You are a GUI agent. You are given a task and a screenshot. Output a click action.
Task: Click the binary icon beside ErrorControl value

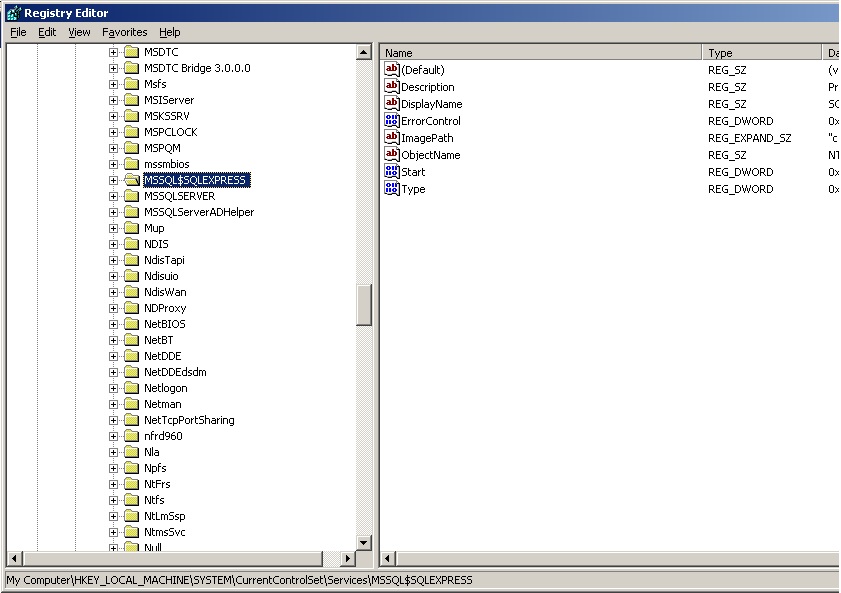pyautogui.click(x=392, y=121)
